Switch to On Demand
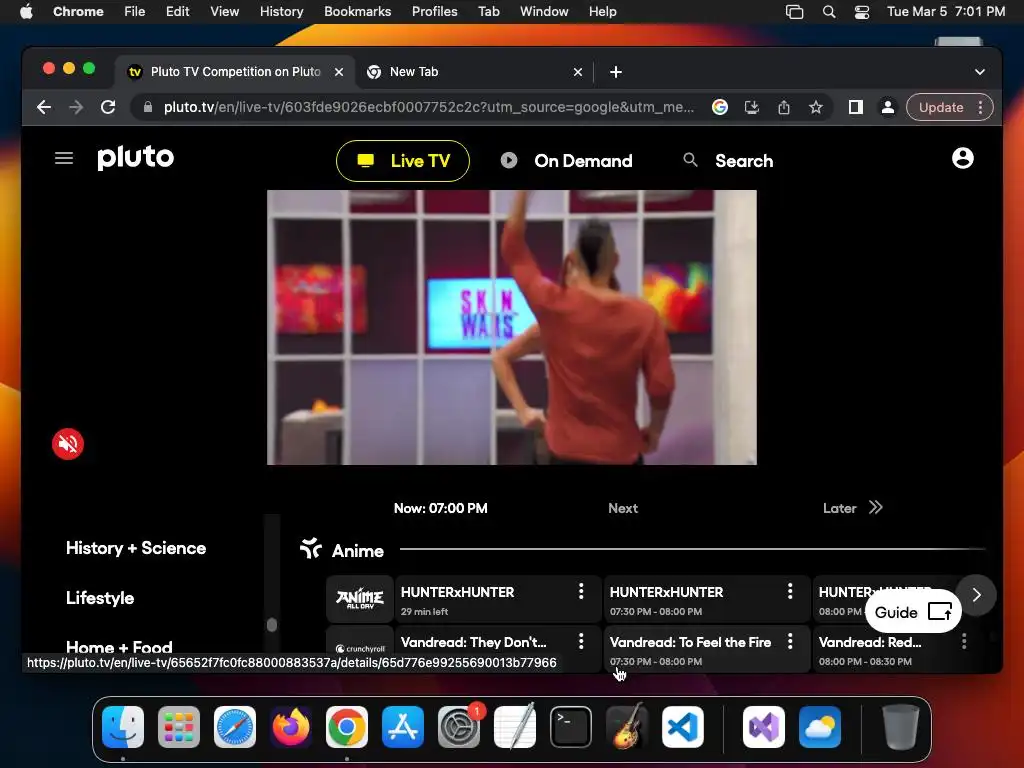This screenshot has width=1024, height=768. (567, 161)
